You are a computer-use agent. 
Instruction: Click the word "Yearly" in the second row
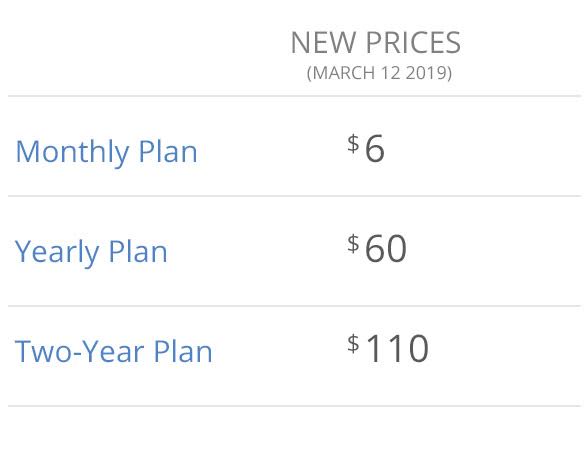(x=57, y=252)
